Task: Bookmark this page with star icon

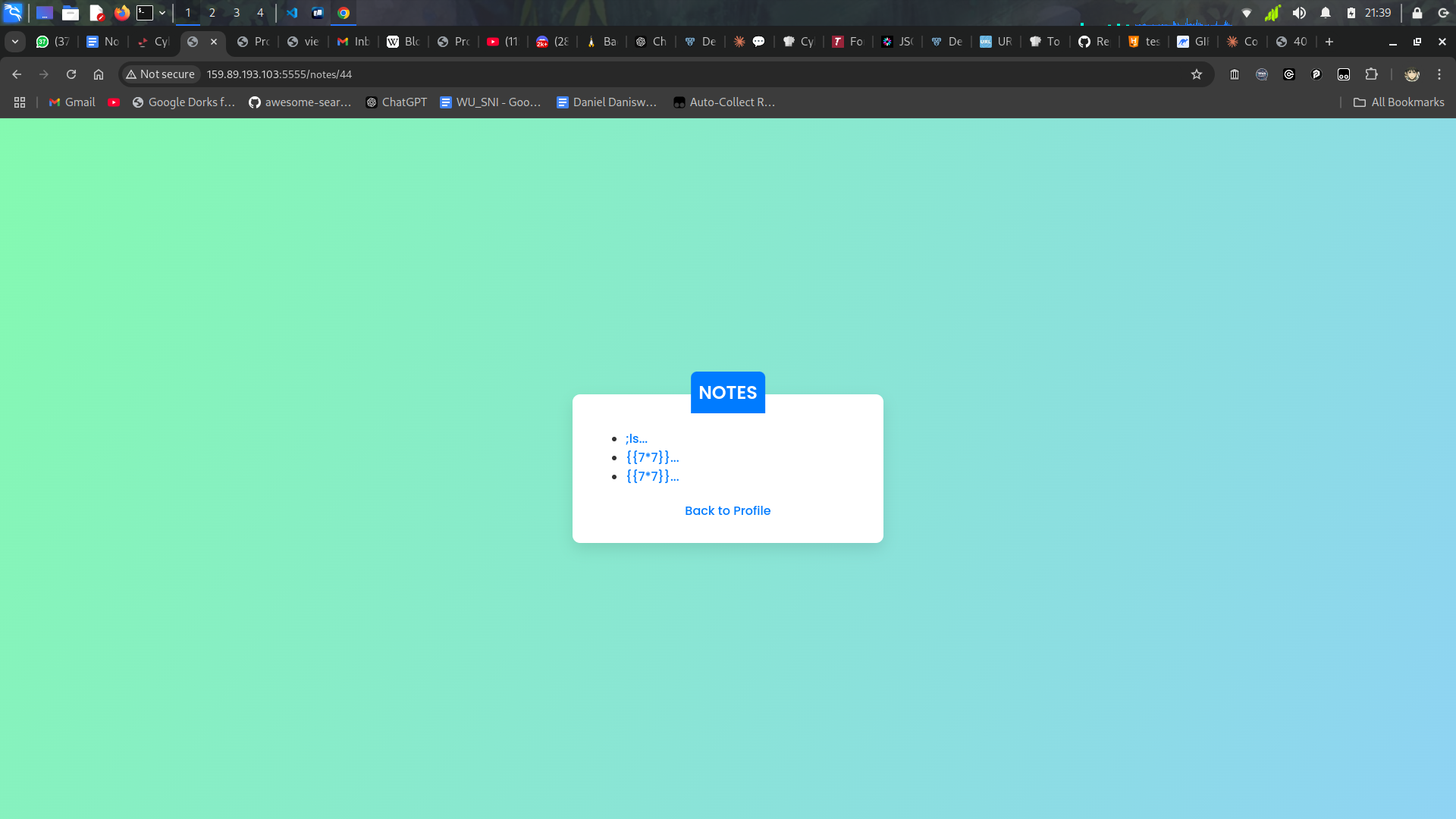Action: point(1197,74)
